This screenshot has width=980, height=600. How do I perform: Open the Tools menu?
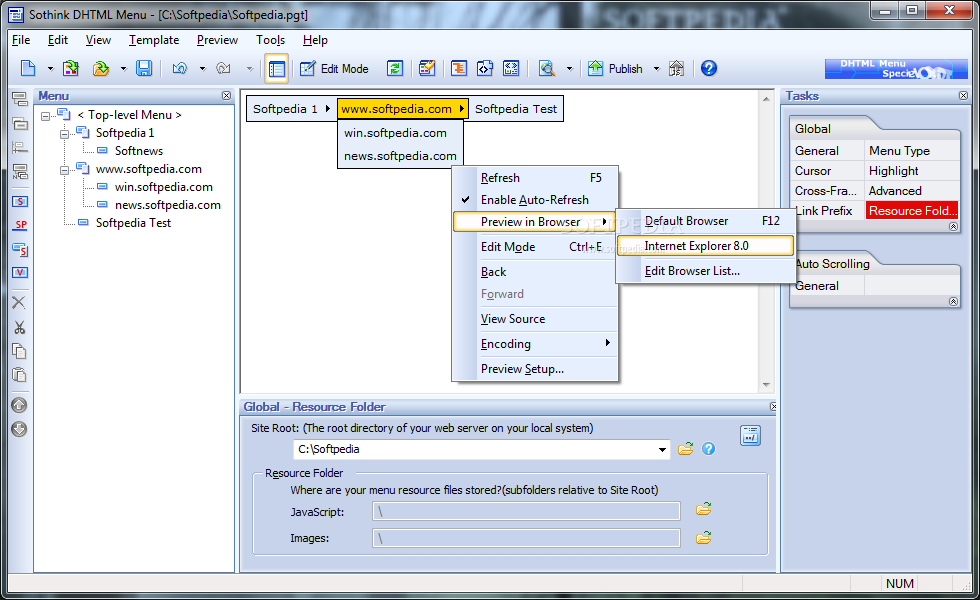270,40
